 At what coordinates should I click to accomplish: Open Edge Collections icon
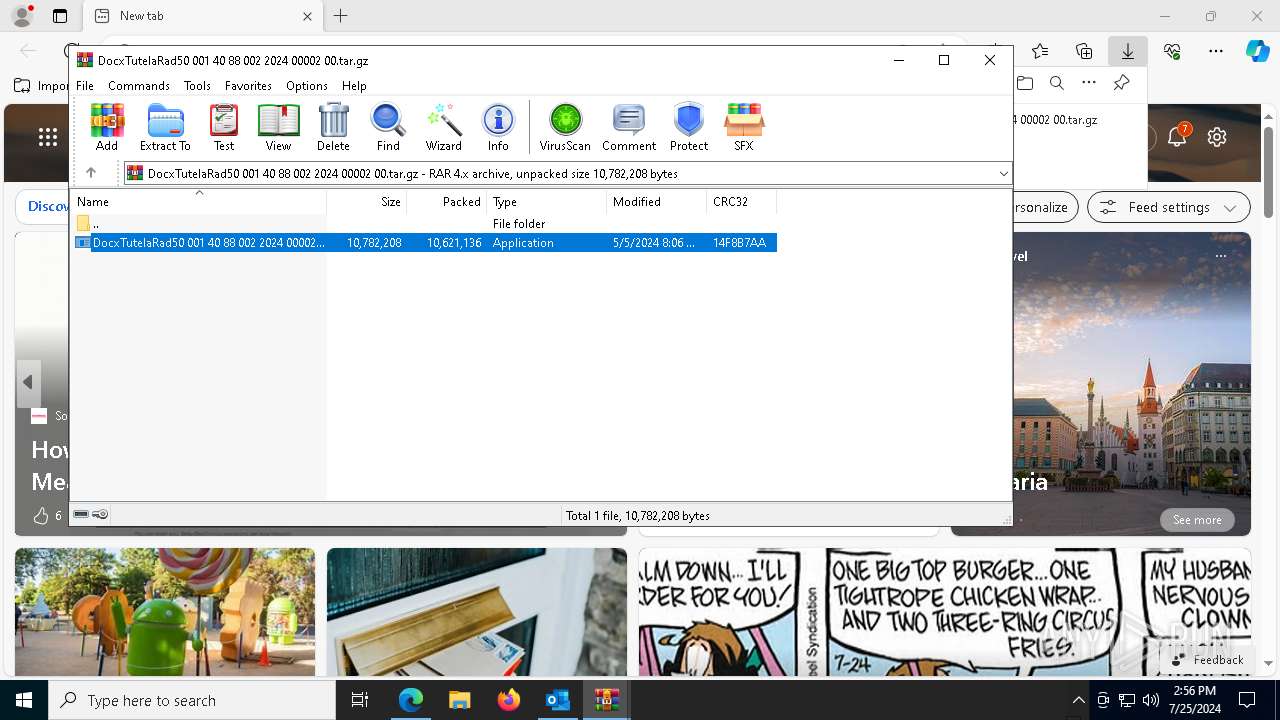point(1084,51)
